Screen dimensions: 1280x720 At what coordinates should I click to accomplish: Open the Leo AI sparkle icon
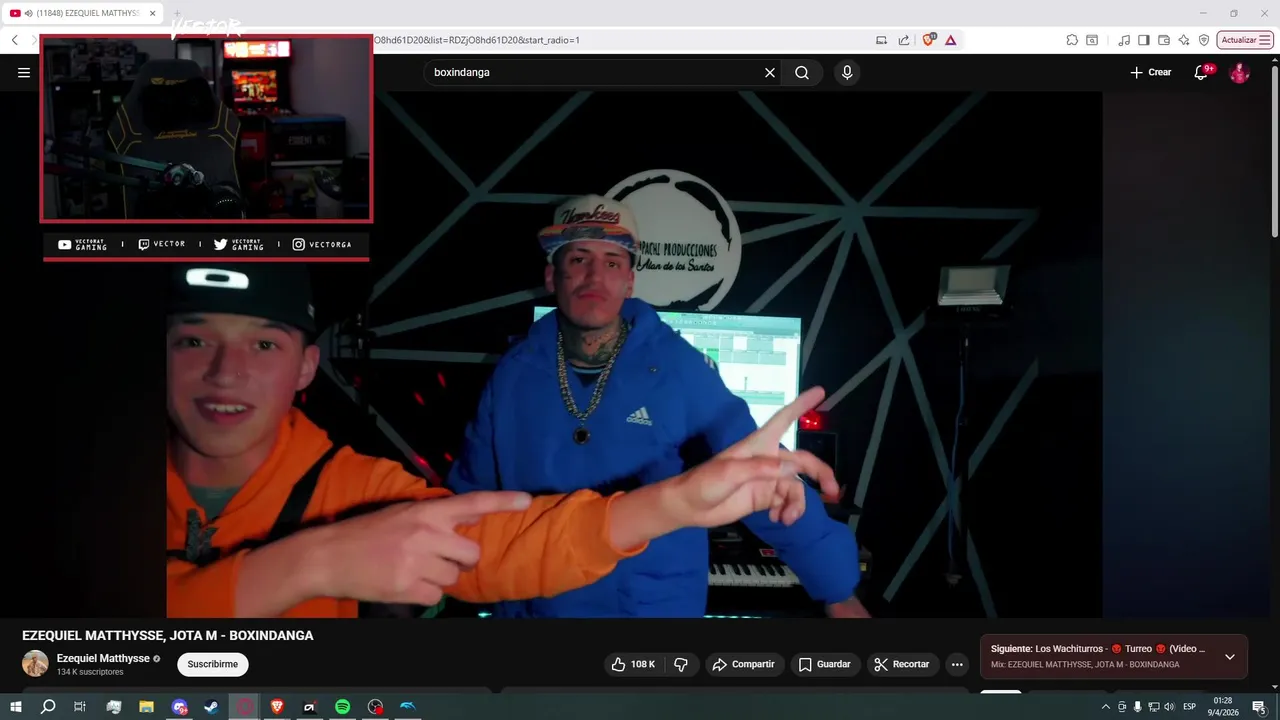point(1184,40)
